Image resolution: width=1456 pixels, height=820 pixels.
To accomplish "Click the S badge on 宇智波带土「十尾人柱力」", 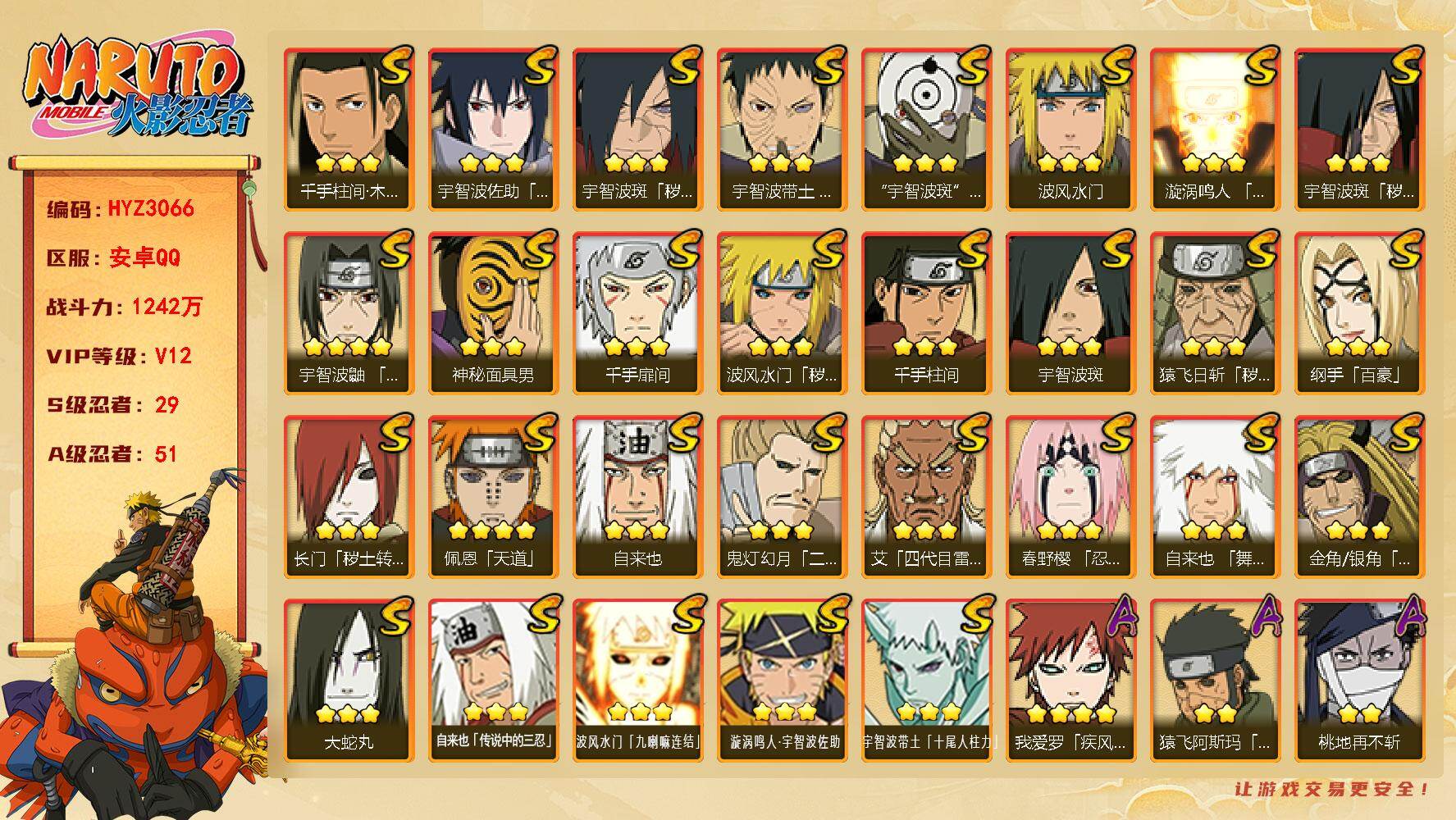I will [974, 617].
